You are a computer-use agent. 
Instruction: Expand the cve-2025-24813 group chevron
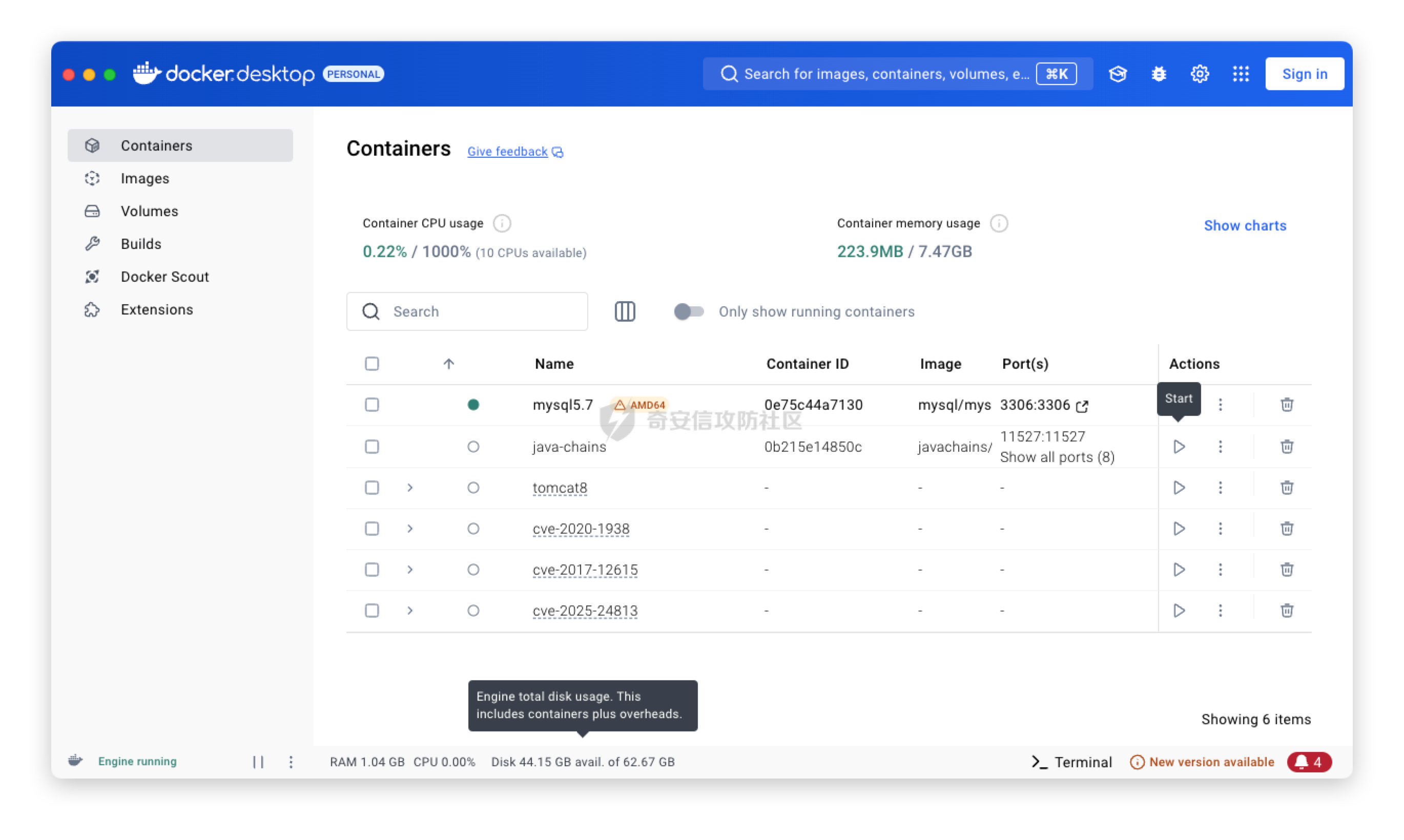[410, 610]
